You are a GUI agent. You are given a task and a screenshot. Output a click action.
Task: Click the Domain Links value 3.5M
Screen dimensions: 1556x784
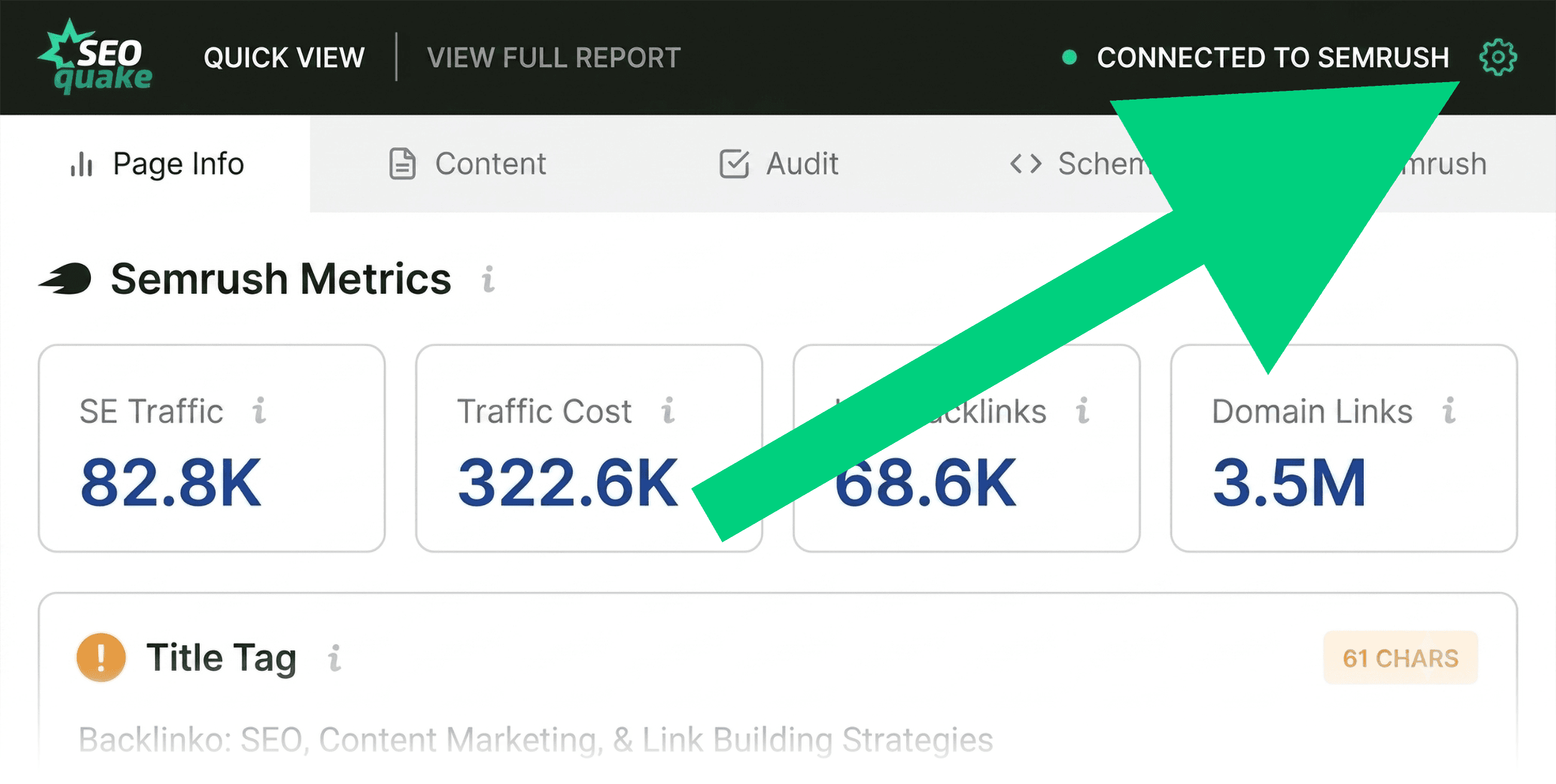point(1290,483)
